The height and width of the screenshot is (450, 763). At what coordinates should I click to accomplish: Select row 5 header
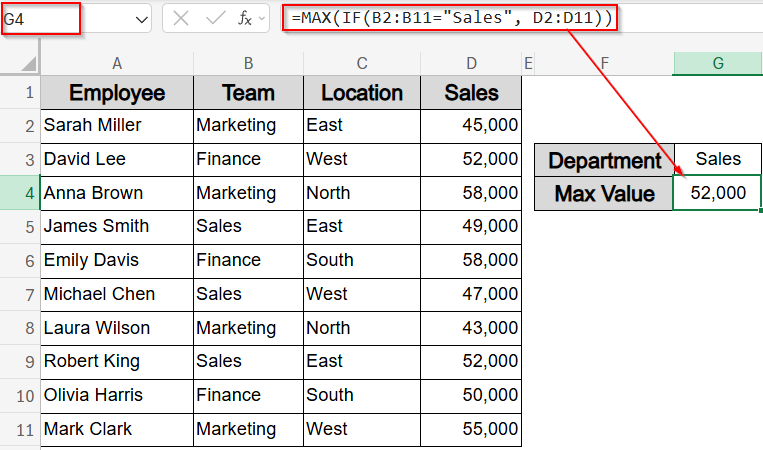pos(20,227)
